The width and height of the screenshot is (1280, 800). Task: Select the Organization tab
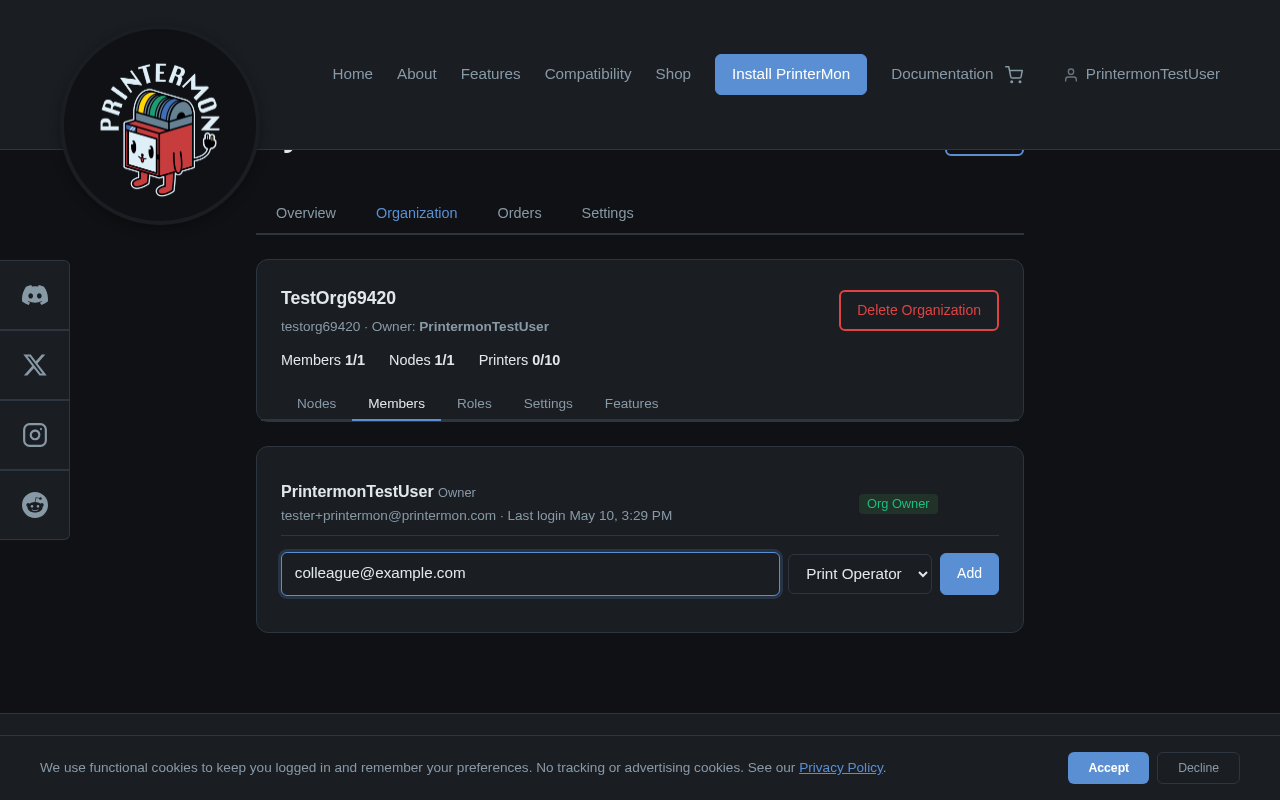[x=417, y=213]
